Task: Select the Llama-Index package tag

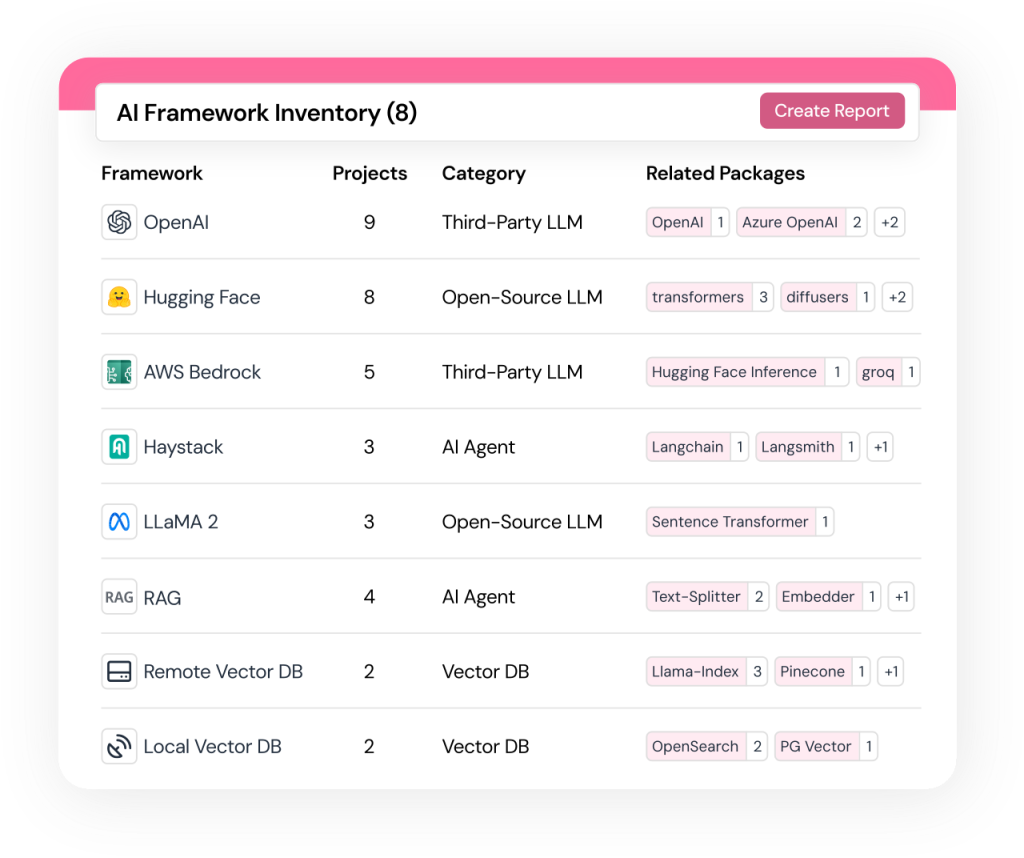Action: [695, 672]
